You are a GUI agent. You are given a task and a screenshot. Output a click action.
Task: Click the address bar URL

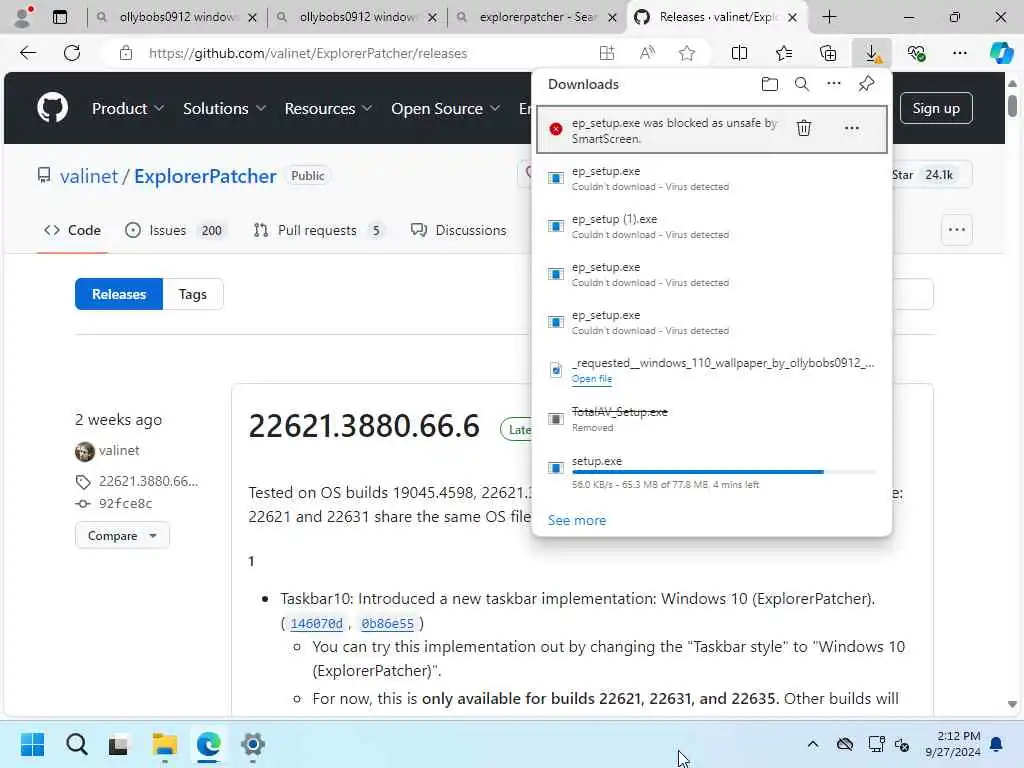308,54
